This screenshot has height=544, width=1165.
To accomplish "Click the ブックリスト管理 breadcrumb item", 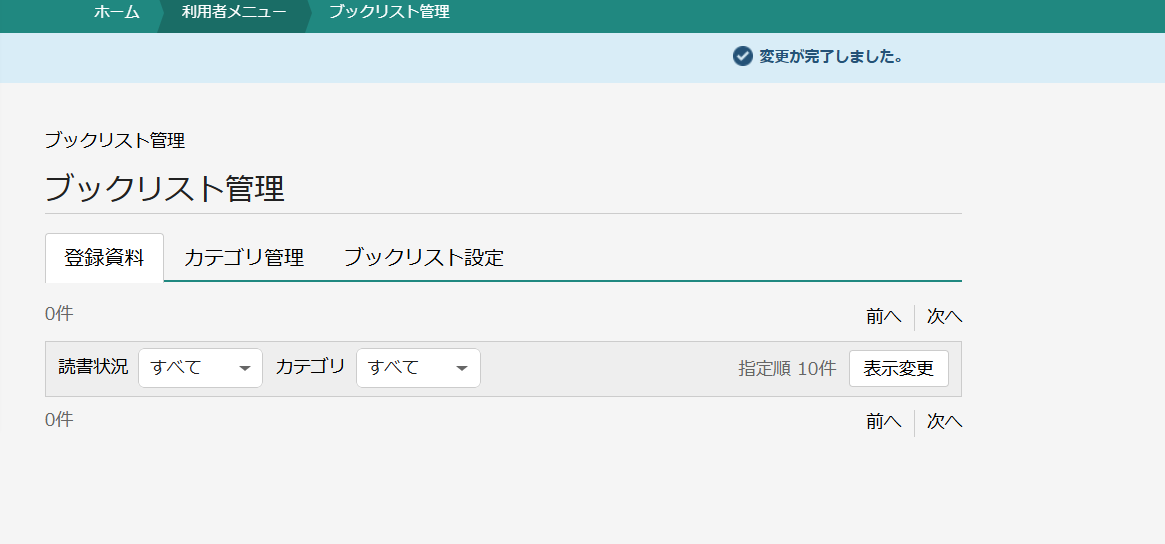I will 389,12.
